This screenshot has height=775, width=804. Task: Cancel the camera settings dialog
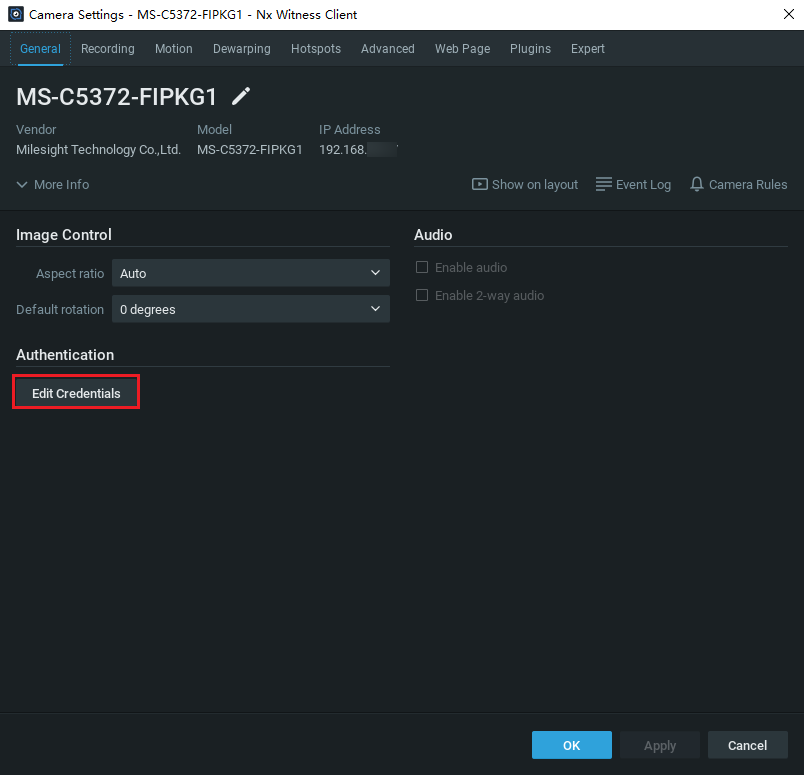748,745
